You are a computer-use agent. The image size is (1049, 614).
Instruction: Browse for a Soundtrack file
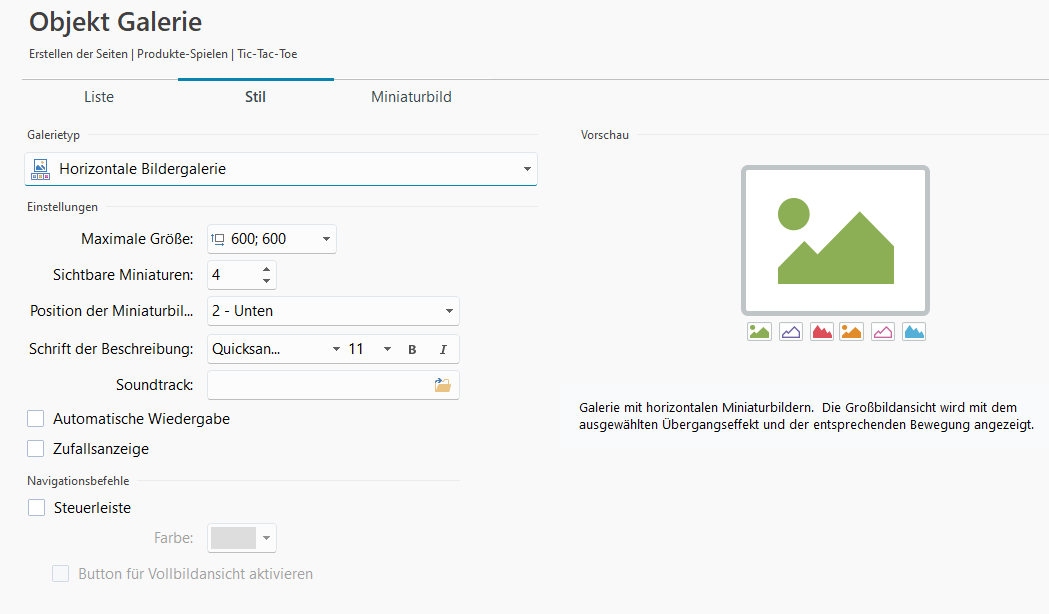443,385
